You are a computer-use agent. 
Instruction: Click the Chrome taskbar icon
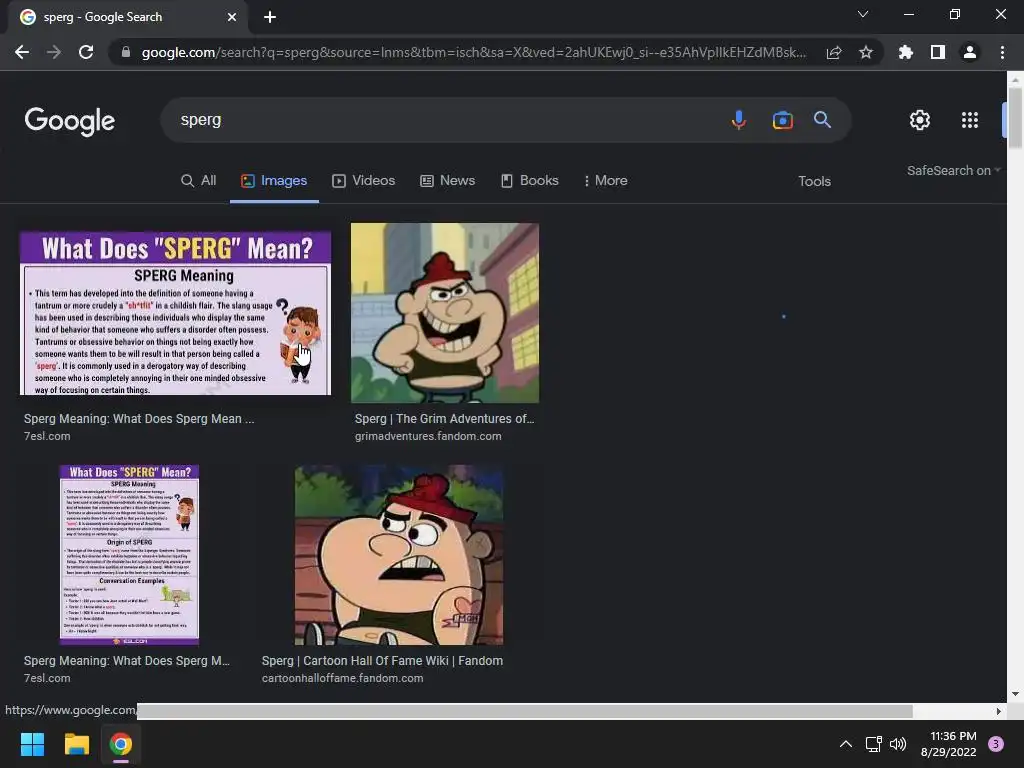pos(121,744)
